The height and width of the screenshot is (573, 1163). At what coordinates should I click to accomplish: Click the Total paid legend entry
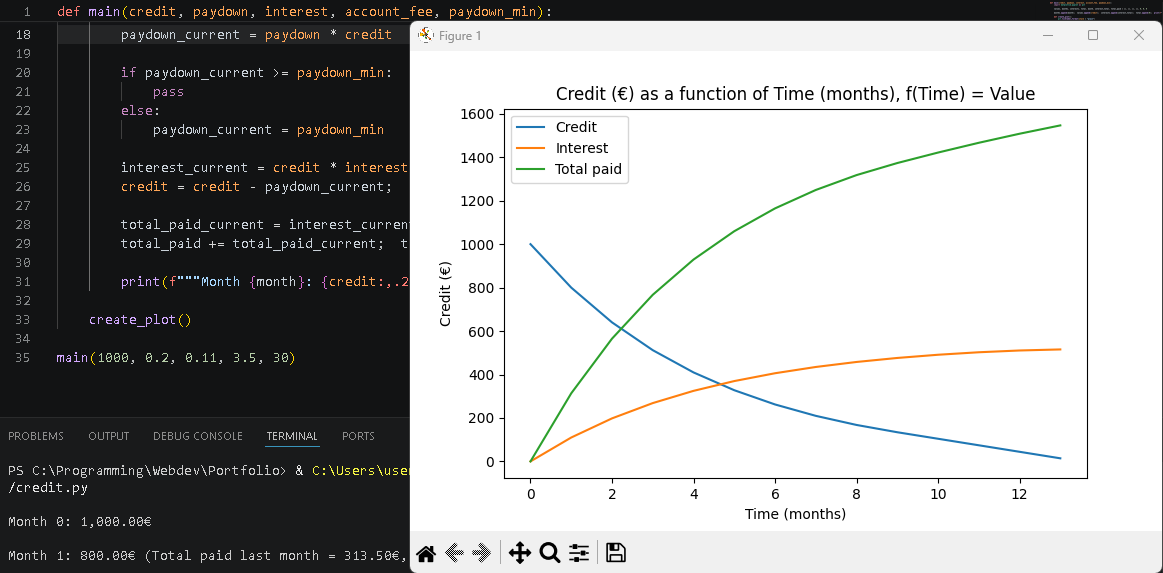(x=569, y=170)
